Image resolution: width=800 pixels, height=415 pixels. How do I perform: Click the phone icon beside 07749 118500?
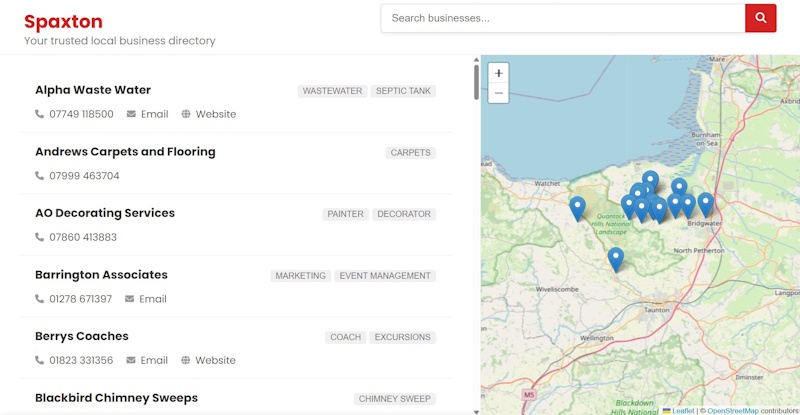click(39, 114)
